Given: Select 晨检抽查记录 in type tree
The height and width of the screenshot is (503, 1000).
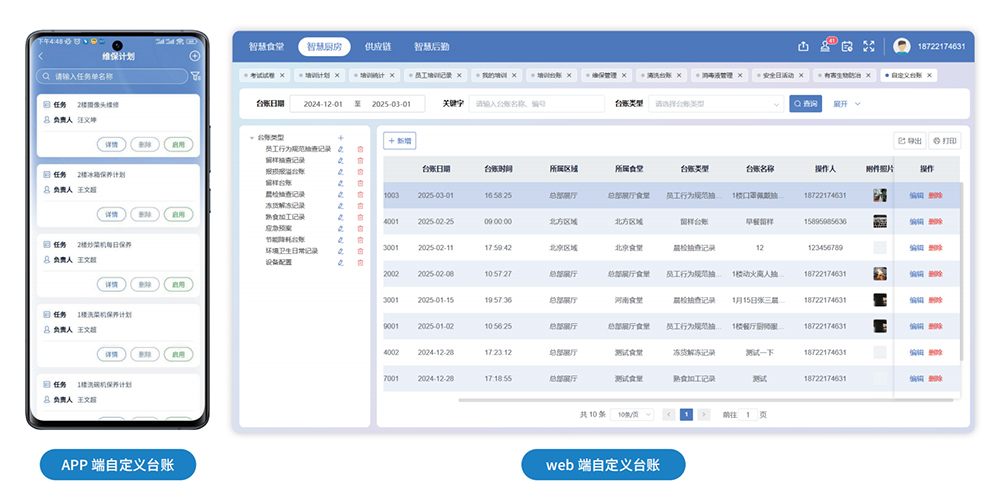Looking at the screenshot, I should (285, 194).
